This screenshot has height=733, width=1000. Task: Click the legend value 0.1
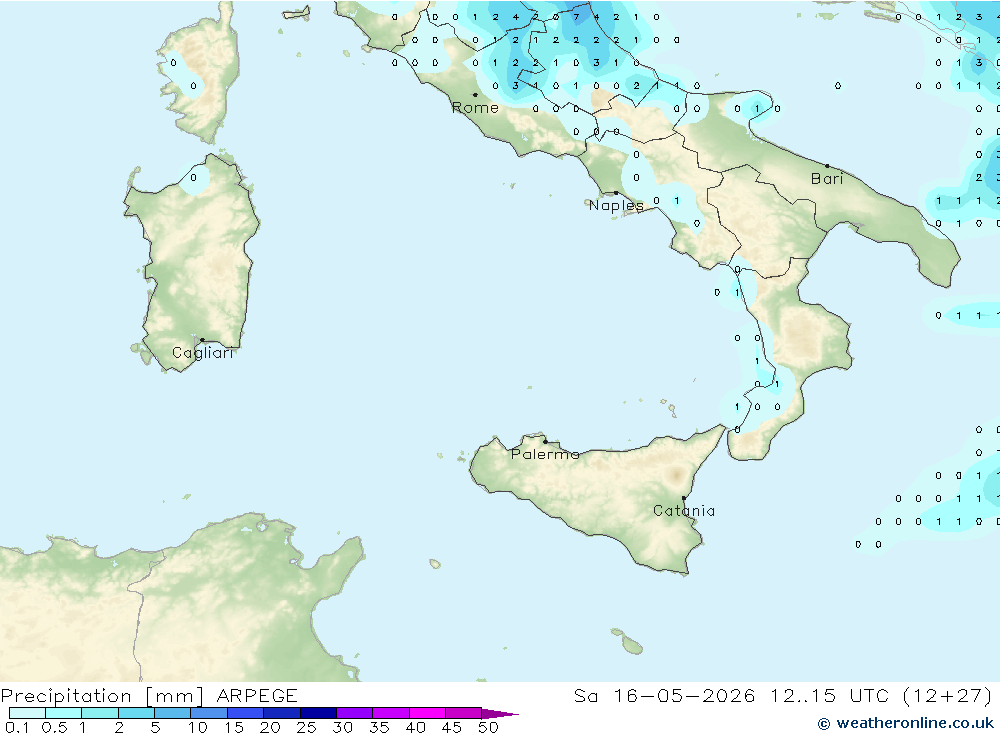[17, 727]
